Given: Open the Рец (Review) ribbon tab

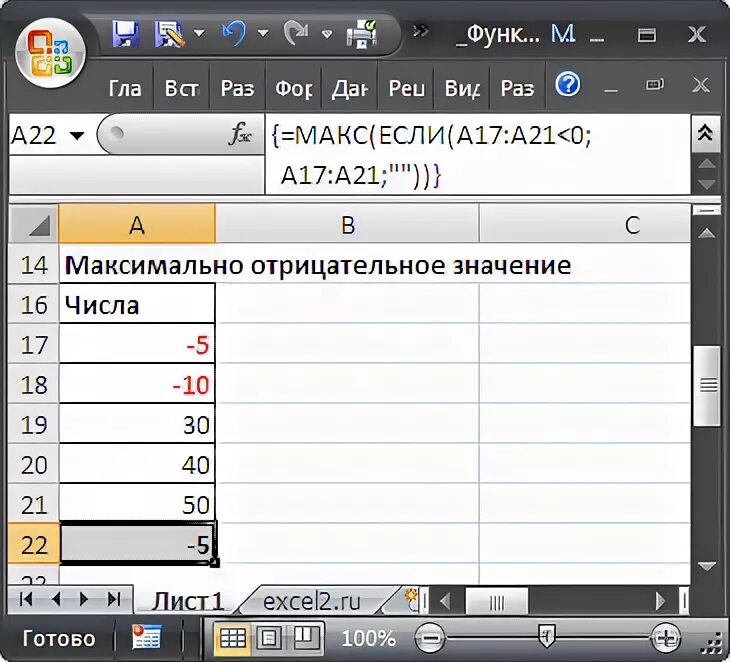Looking at the screenshot, I should (x=406, y=88).
